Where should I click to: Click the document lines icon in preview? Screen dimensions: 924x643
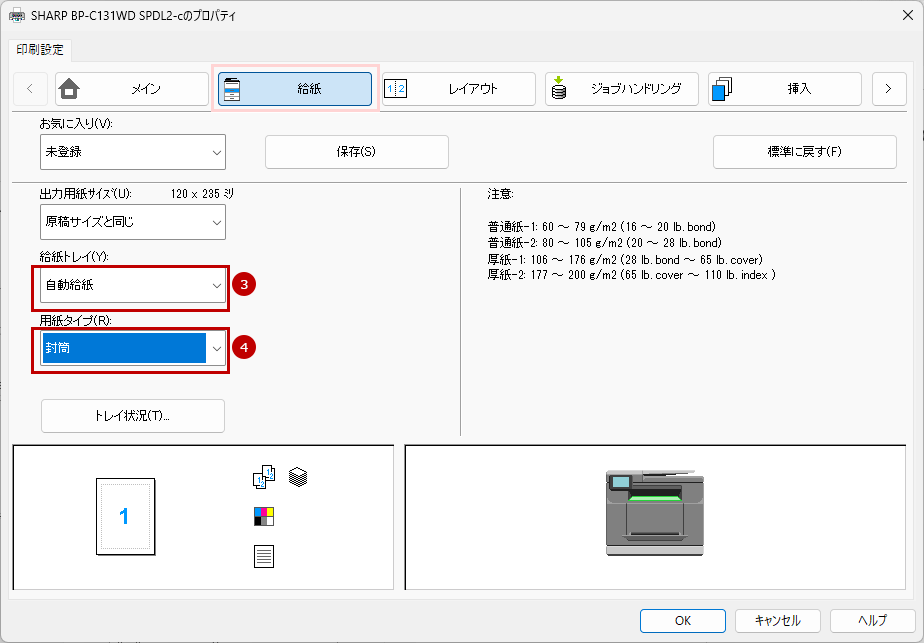point(263,556)
